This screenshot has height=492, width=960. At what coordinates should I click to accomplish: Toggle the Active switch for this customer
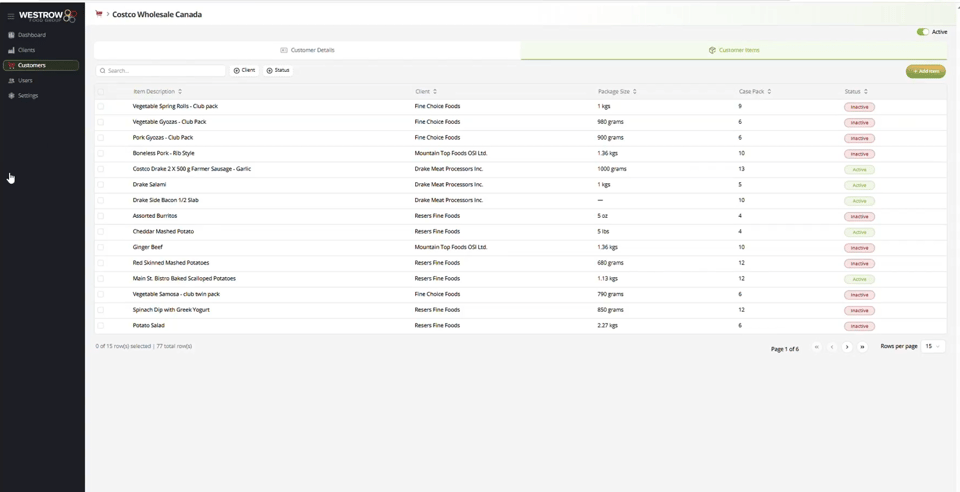922,32
